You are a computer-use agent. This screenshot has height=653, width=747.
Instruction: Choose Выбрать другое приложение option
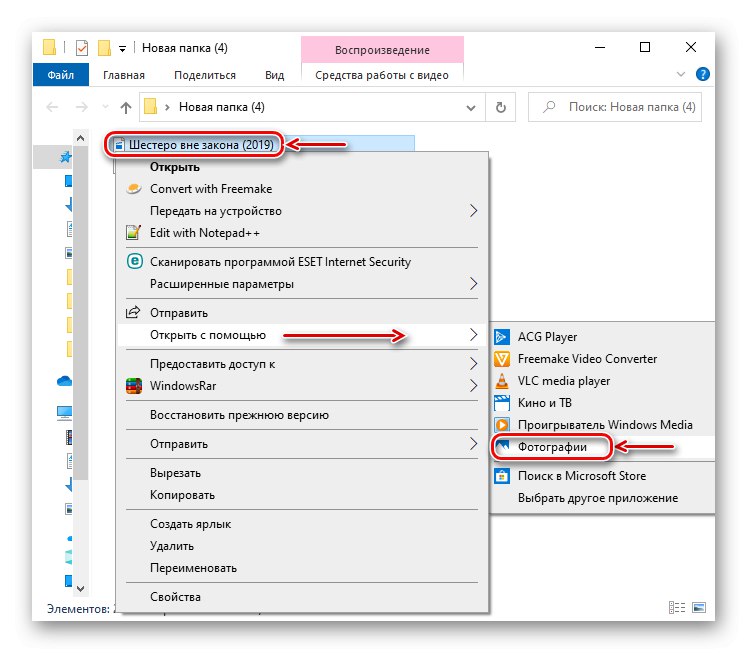pyautogui.click(x=602, y=498)
